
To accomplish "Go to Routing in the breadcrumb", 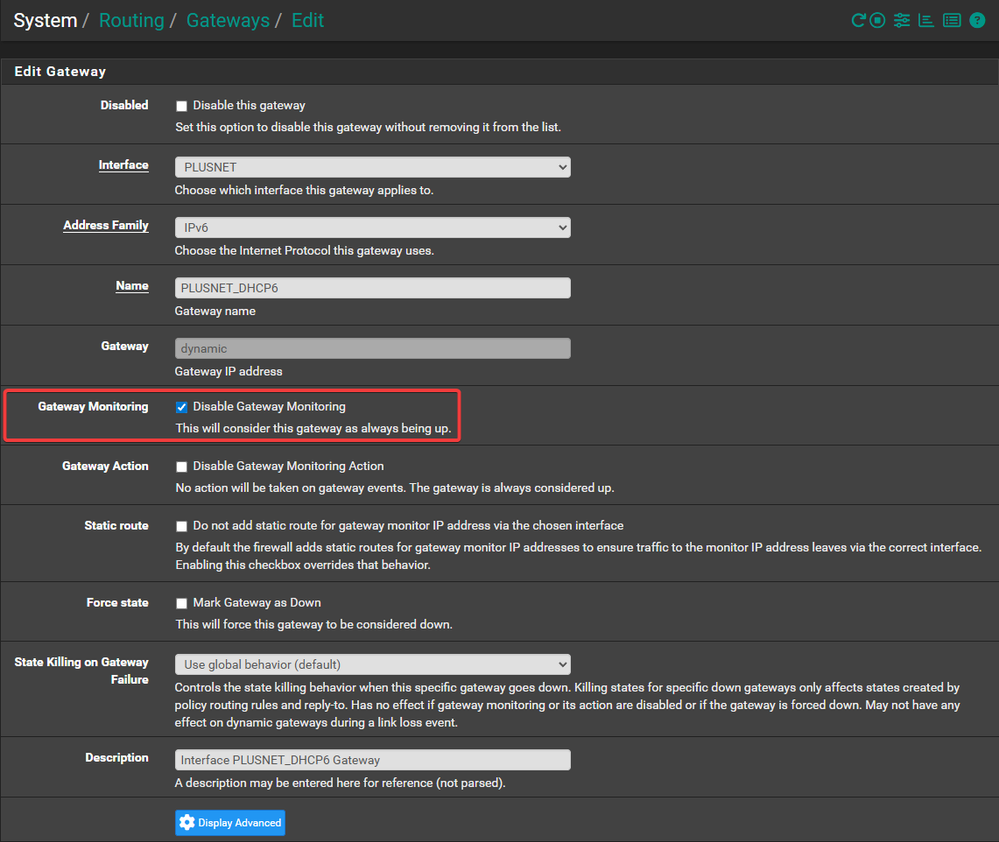I will pos(131,20).
